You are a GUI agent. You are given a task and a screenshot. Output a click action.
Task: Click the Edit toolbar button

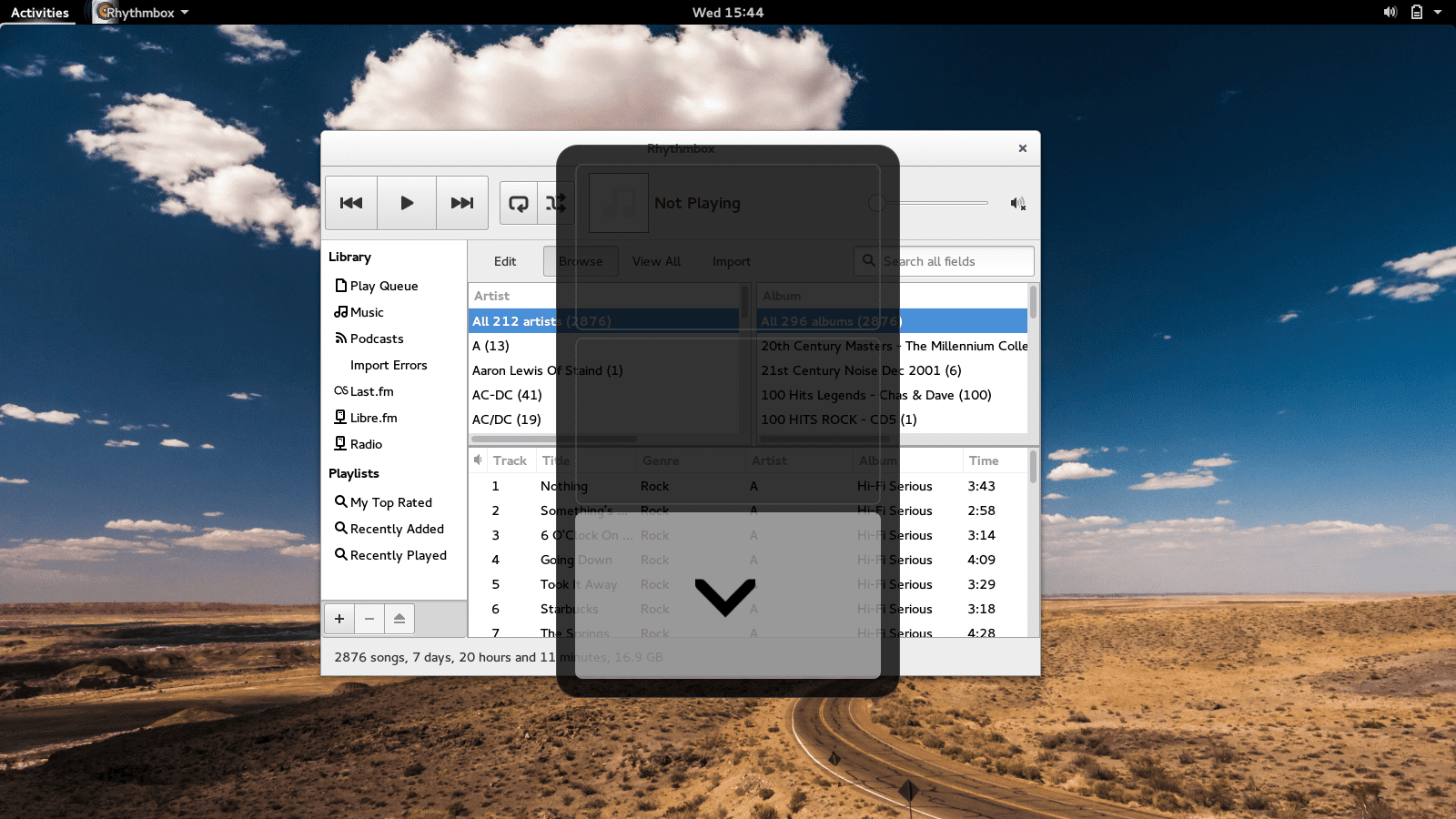(505, 261)
